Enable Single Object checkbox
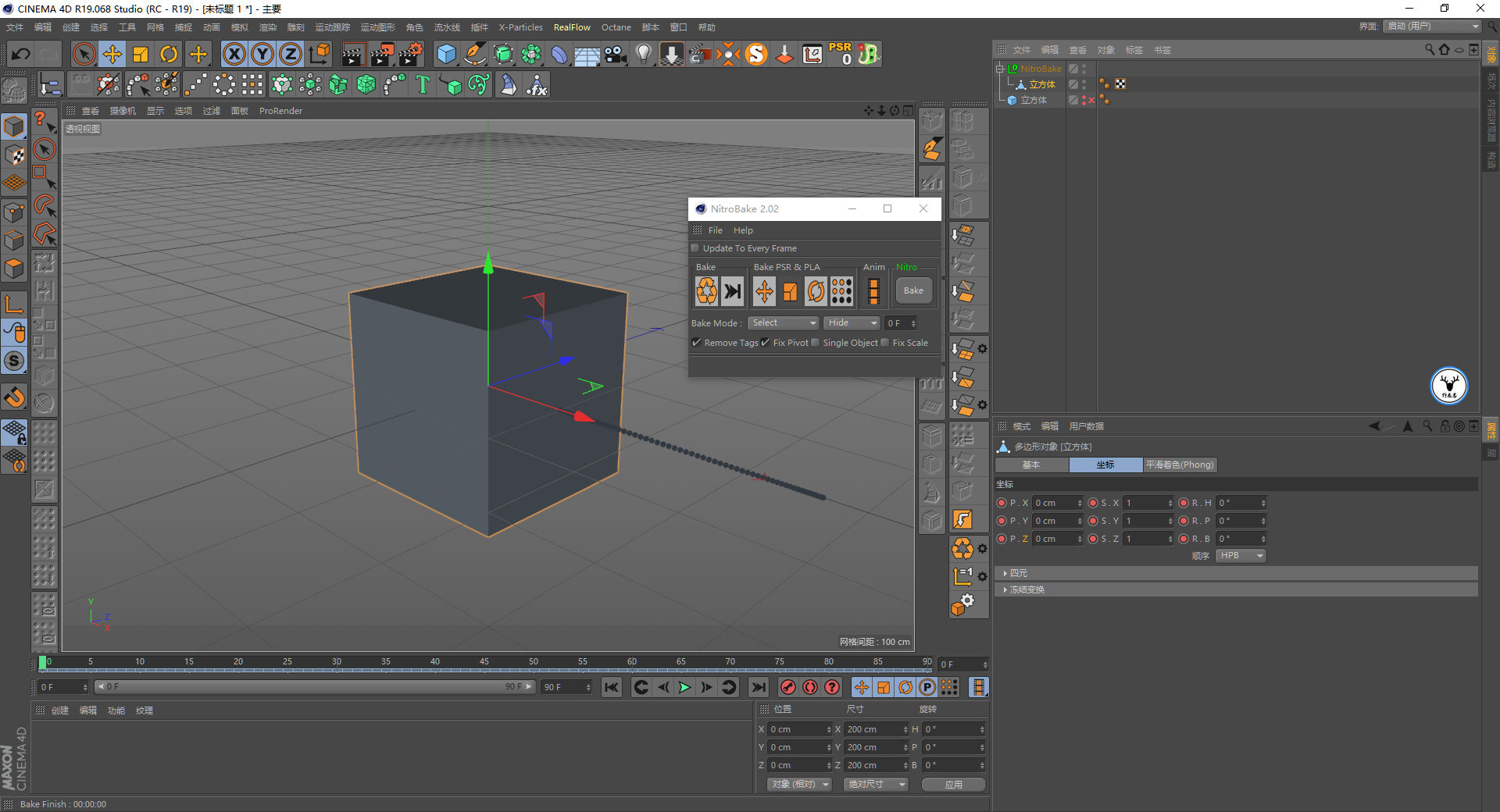 pyautogui.click(x=816, y=343)
